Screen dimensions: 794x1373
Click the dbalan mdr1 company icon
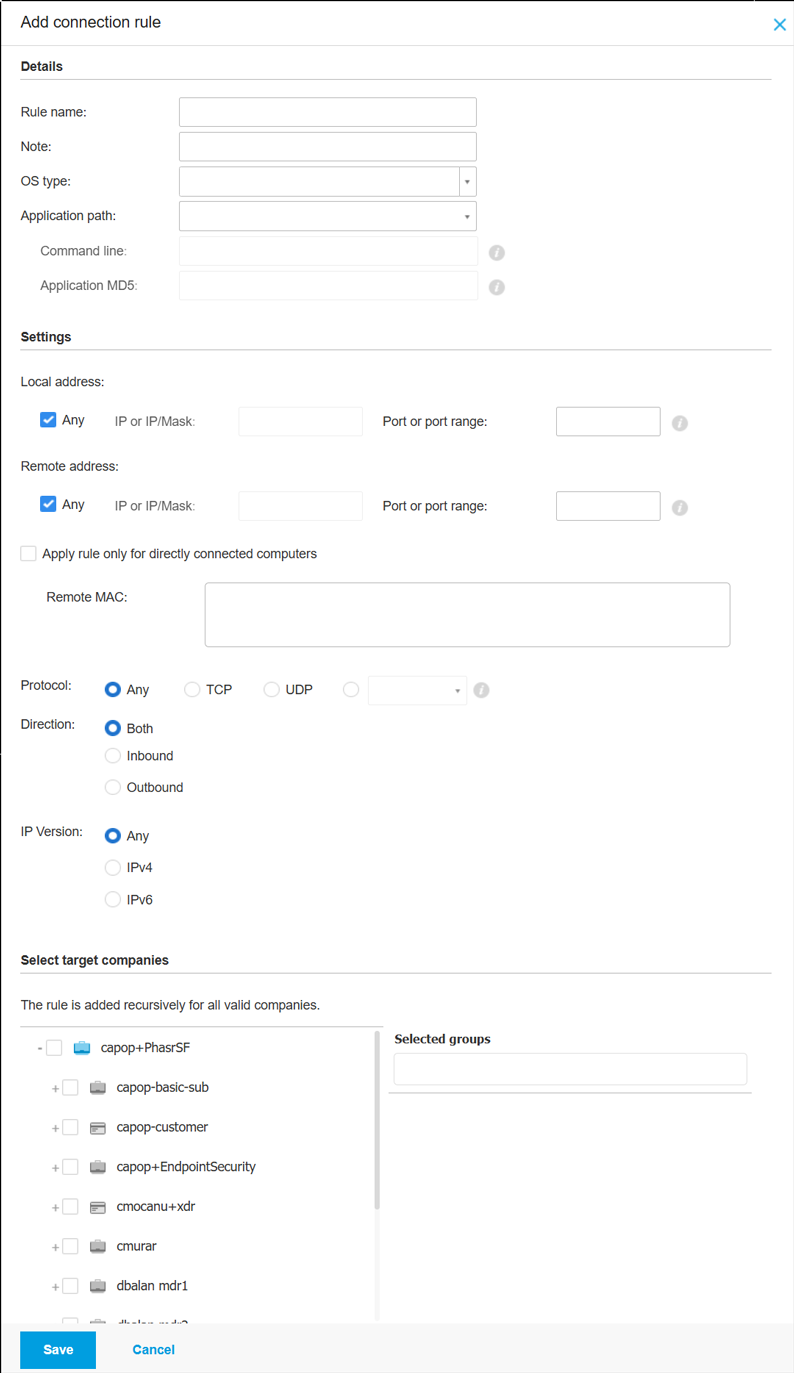[x=98, y=1286]
